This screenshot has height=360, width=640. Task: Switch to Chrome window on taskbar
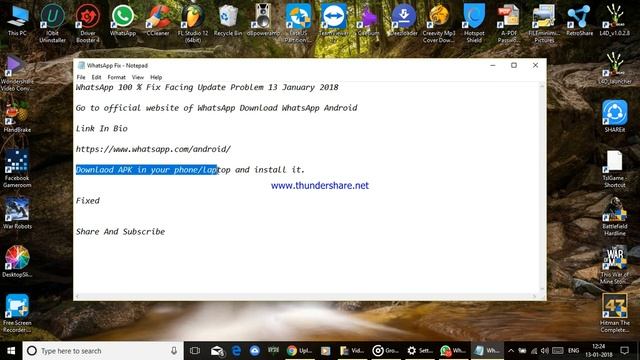tap(299, 351)
